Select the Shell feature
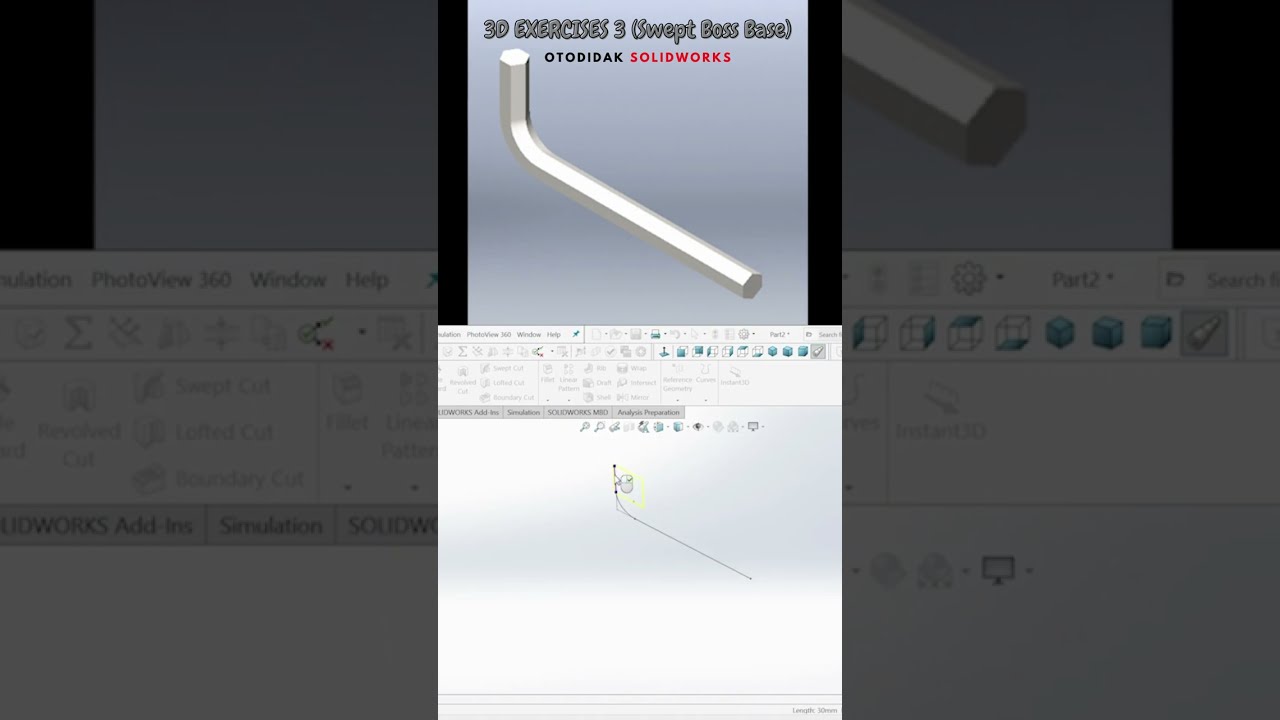Screen dimensions: 1280x720 pos(597,397)
